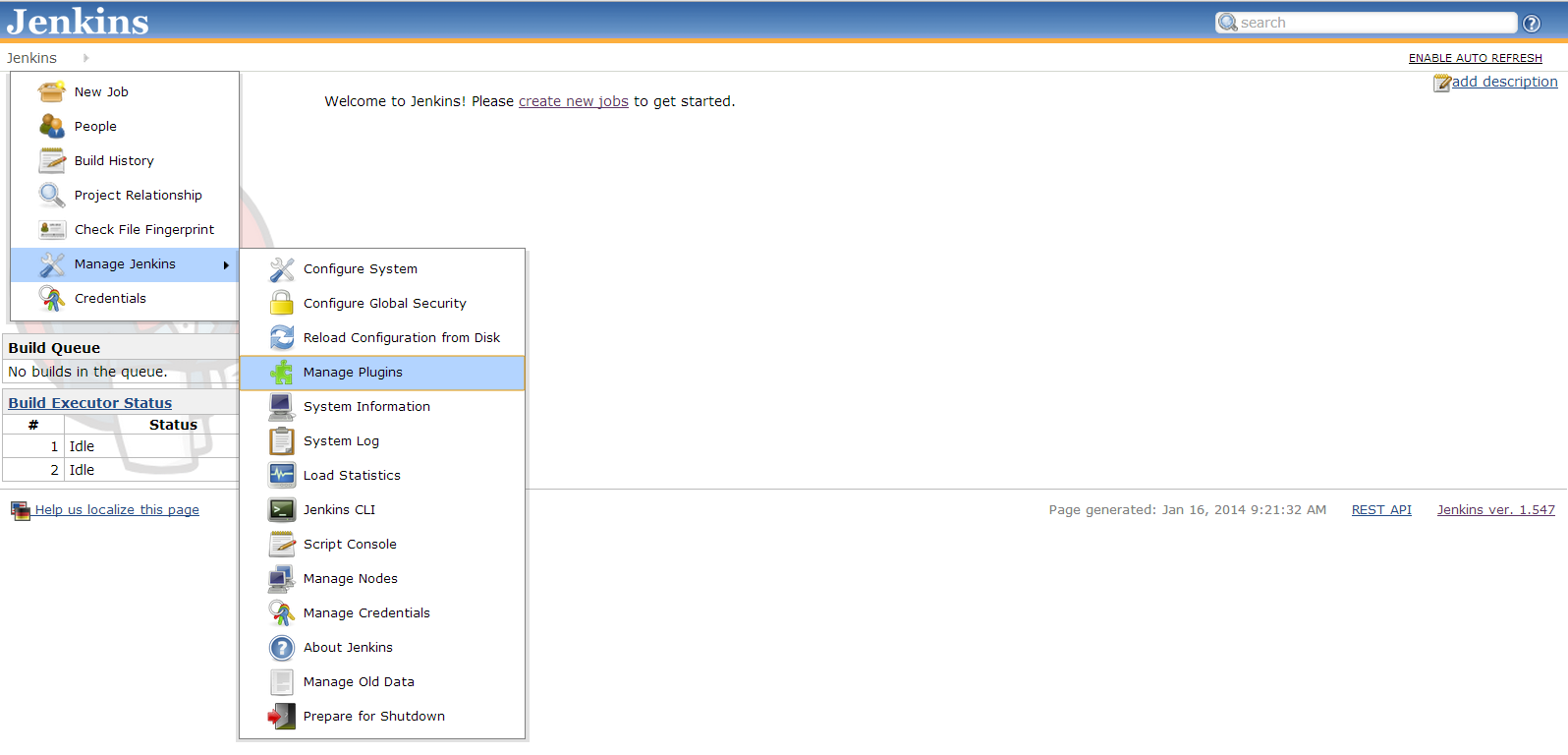Image resolution: width=1568 pixels, height=755 pixels.
Task: Click the Script Console notepad icon
Action: (282, 544)
